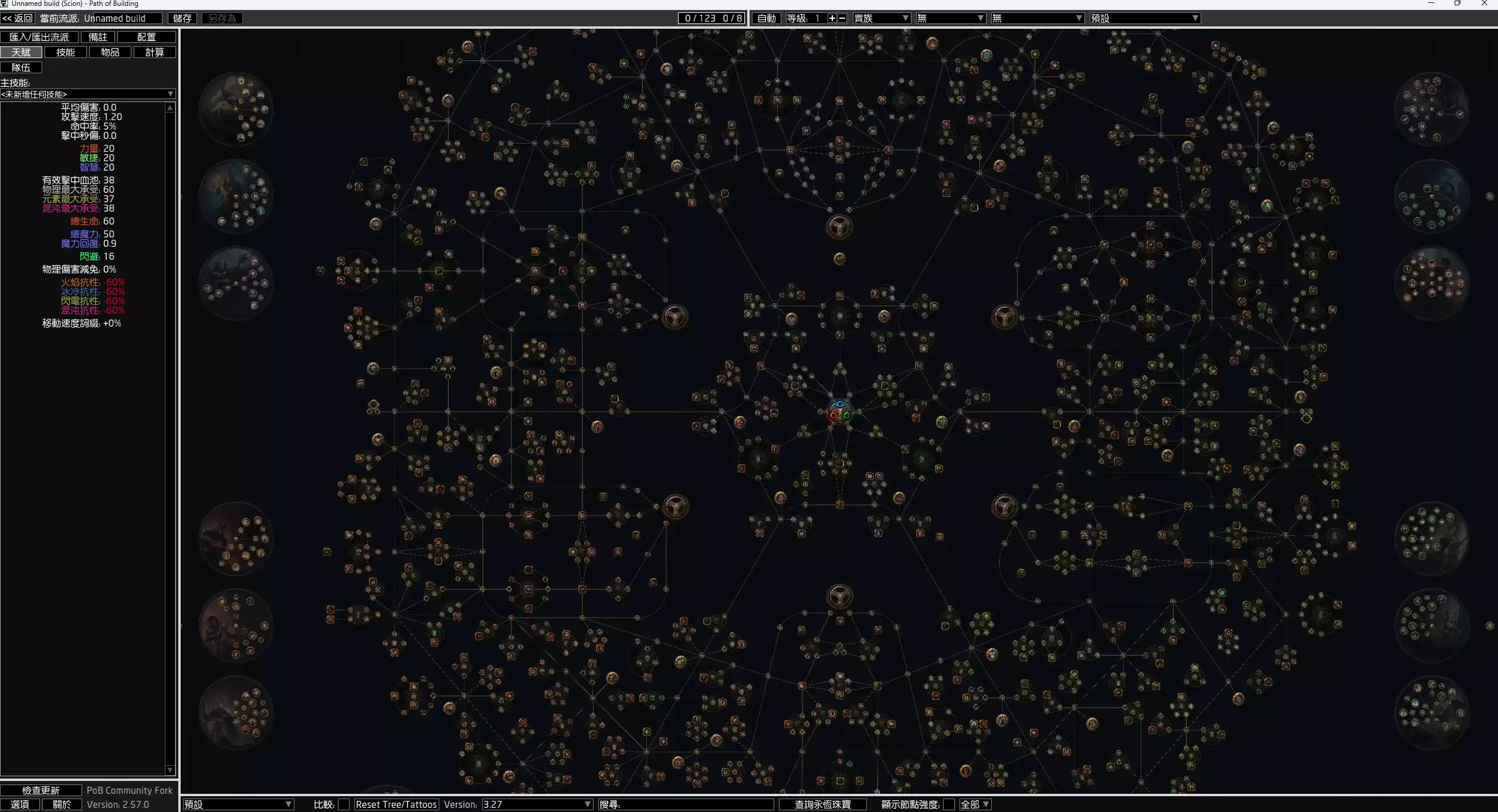Click the jewel socket lower-right of the center
The width and height of the screenshot is (1498, 812).
tap(1004, 505)
